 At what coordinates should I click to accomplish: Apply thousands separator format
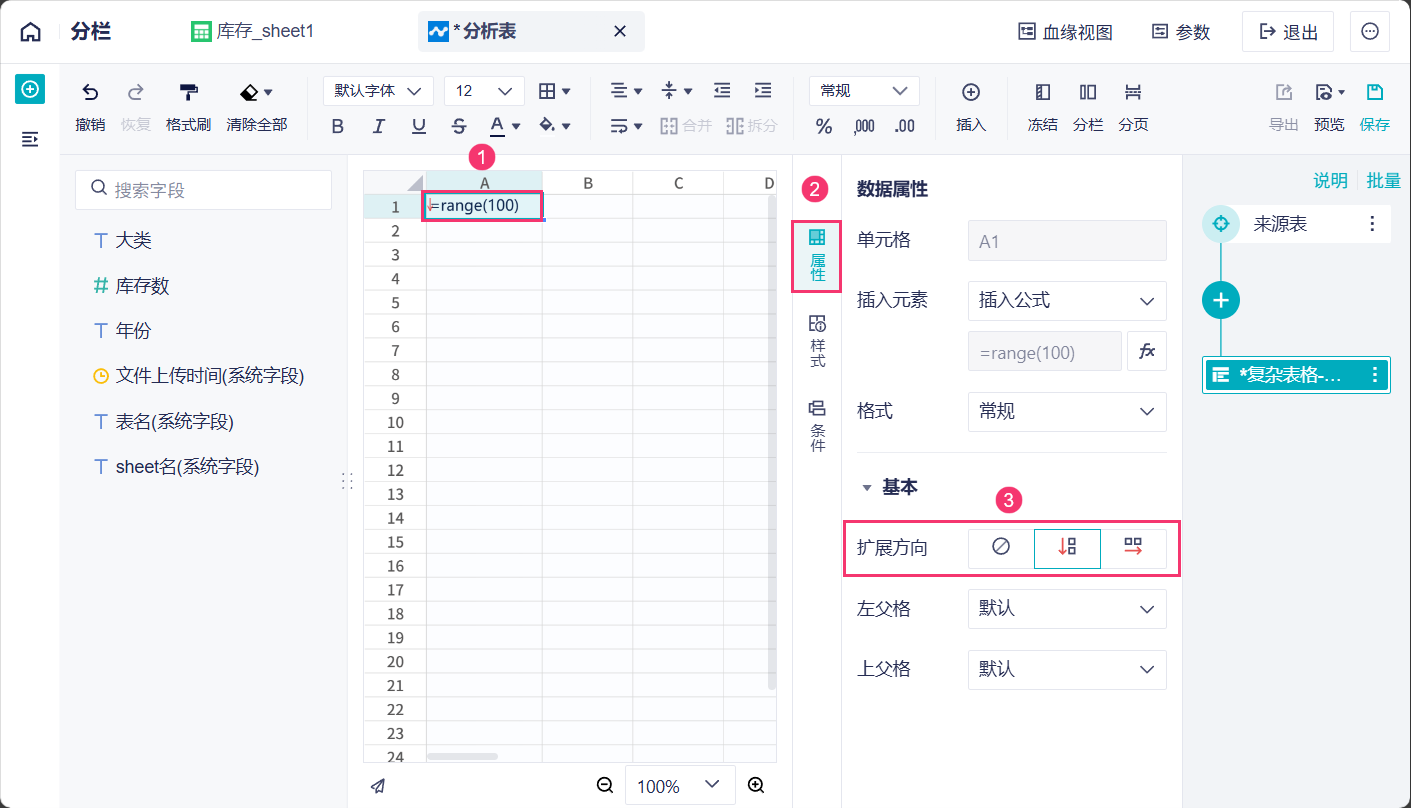tap(864, 126)
